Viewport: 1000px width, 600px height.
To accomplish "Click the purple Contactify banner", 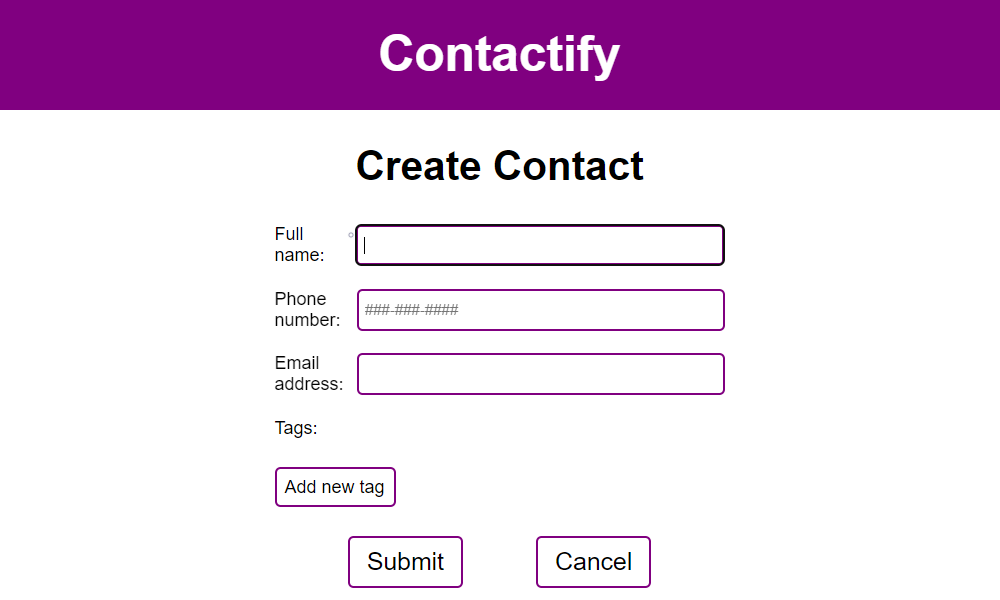I will point(500,55).
